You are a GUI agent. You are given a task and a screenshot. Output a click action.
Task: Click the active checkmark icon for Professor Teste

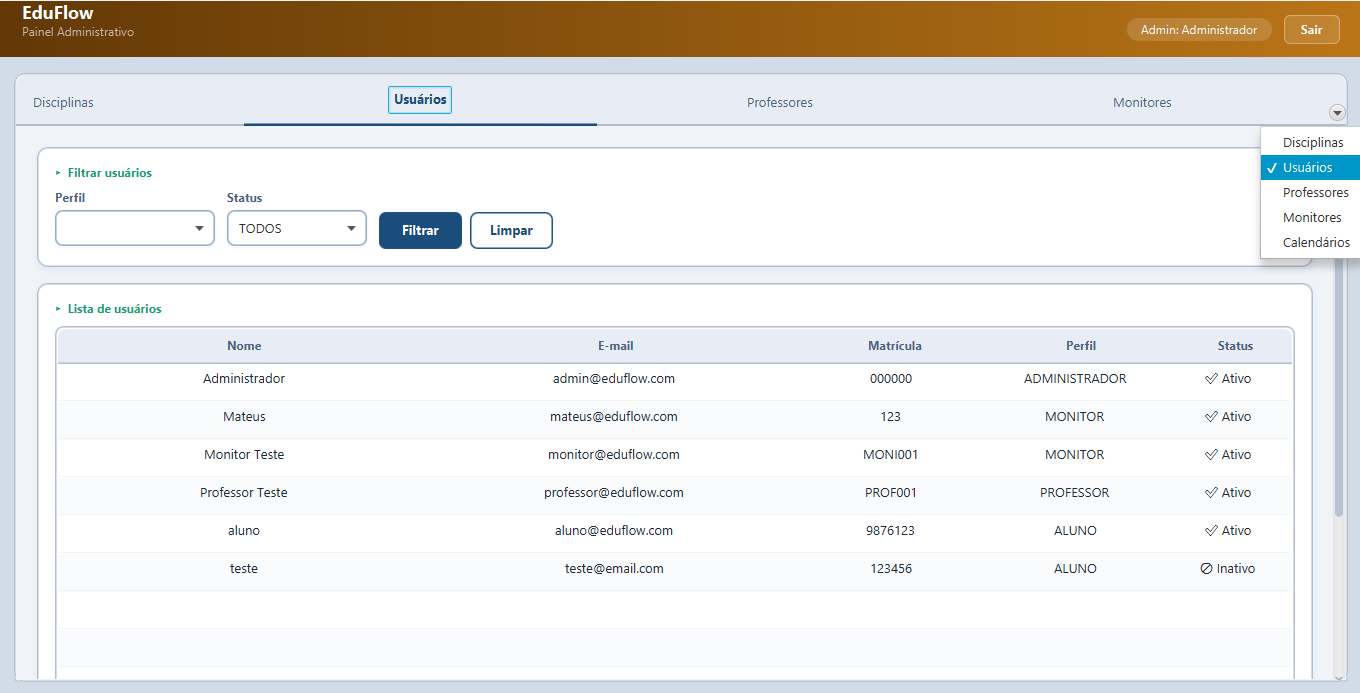click(1211, 493)
